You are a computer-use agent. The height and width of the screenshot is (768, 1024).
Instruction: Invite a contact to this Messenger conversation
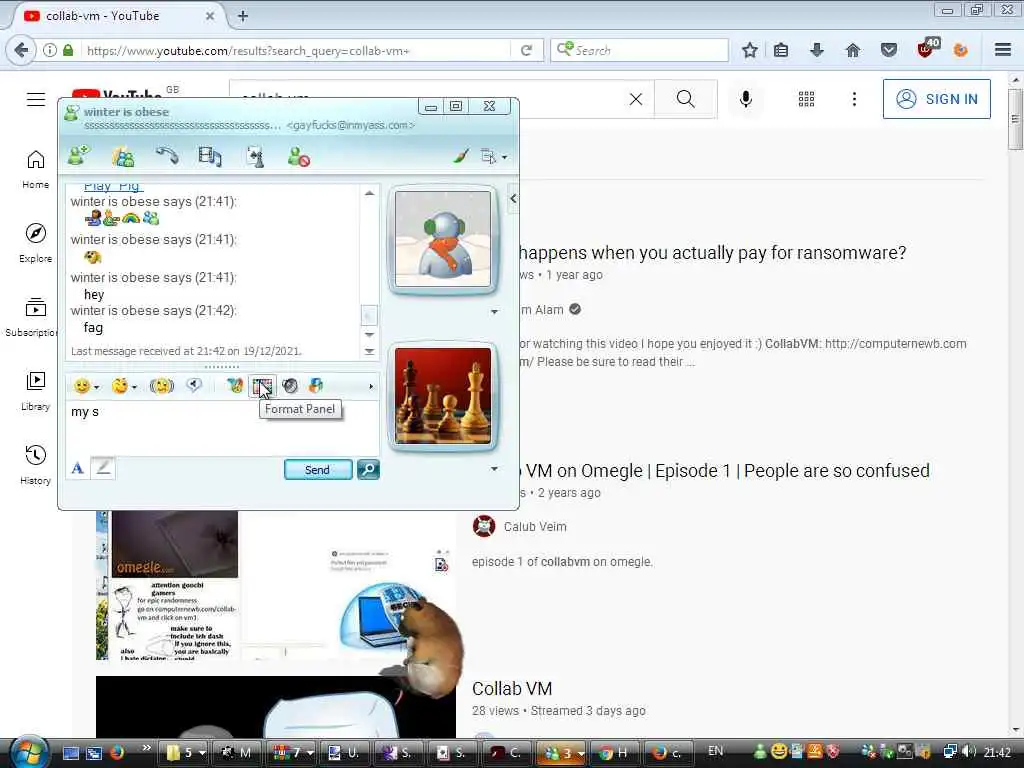click(78, 157)
